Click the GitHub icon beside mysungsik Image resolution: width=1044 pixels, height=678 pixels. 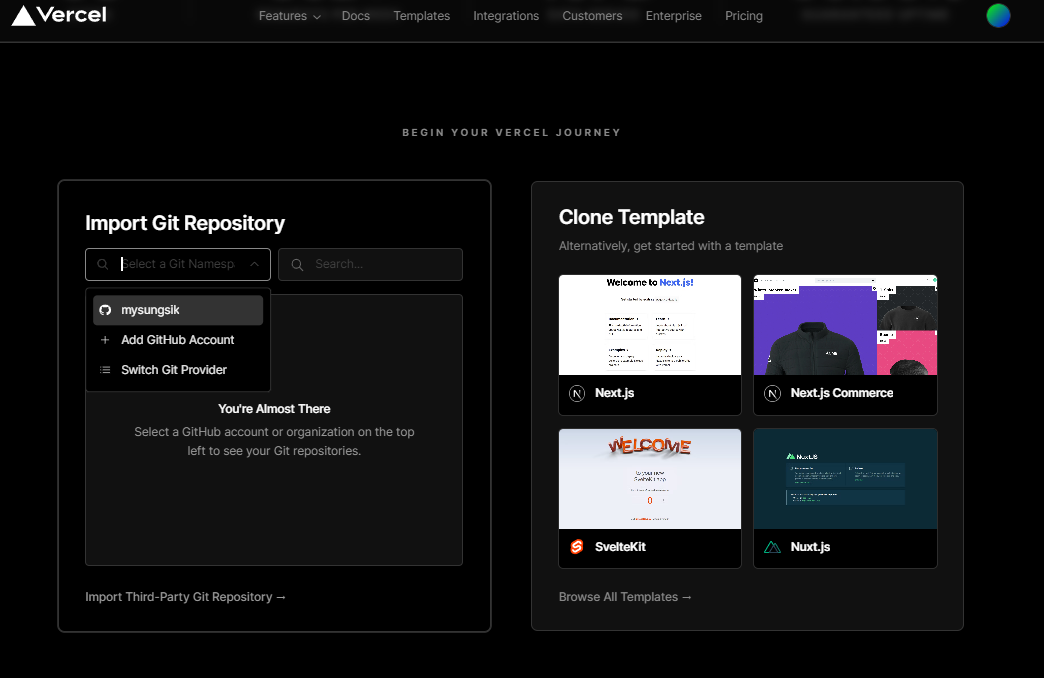pos(105,310)
